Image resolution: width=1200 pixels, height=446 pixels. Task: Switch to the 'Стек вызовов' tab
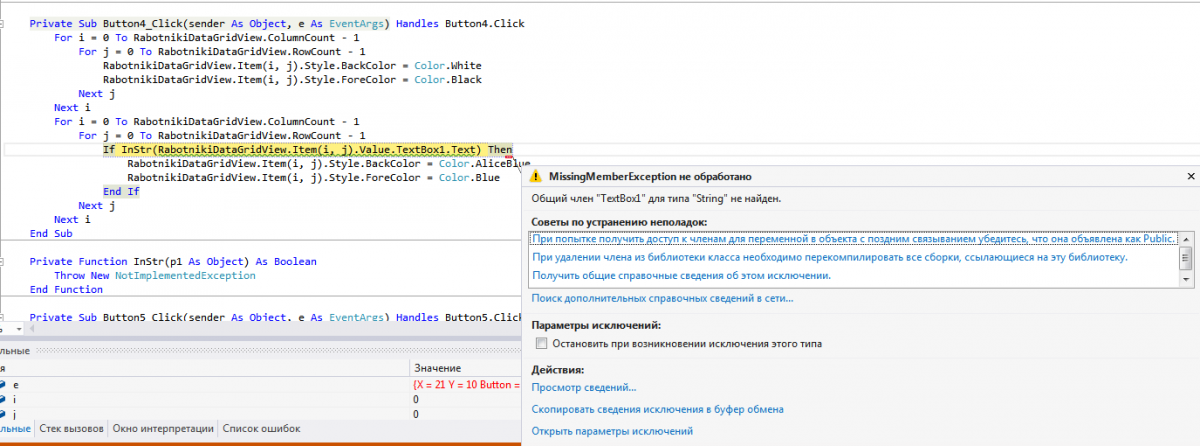70,428
